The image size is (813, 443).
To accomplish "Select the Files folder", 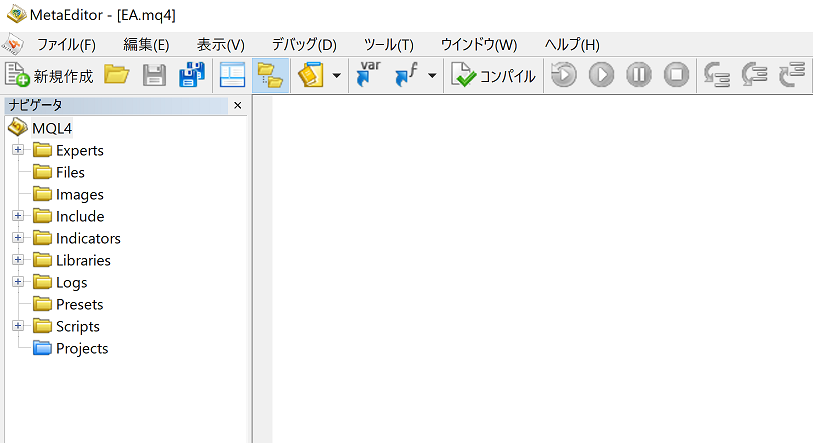I will click(70, 172).
